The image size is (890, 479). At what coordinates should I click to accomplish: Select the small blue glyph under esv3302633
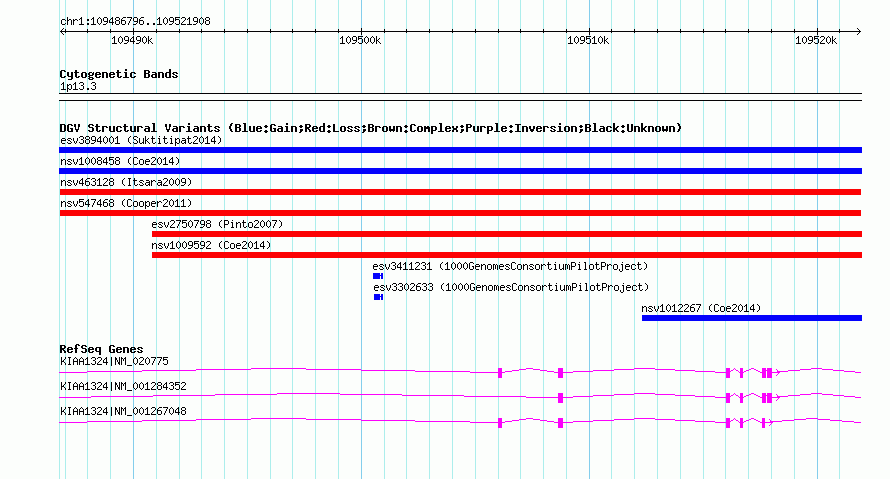pos(379,297)
